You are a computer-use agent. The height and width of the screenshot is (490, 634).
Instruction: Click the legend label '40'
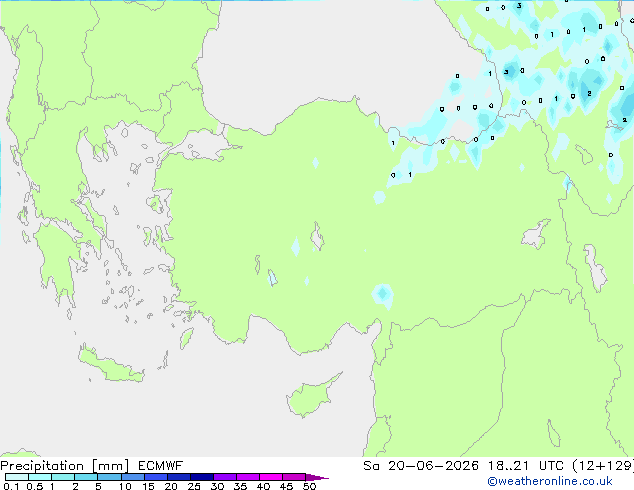click(263, 486)
